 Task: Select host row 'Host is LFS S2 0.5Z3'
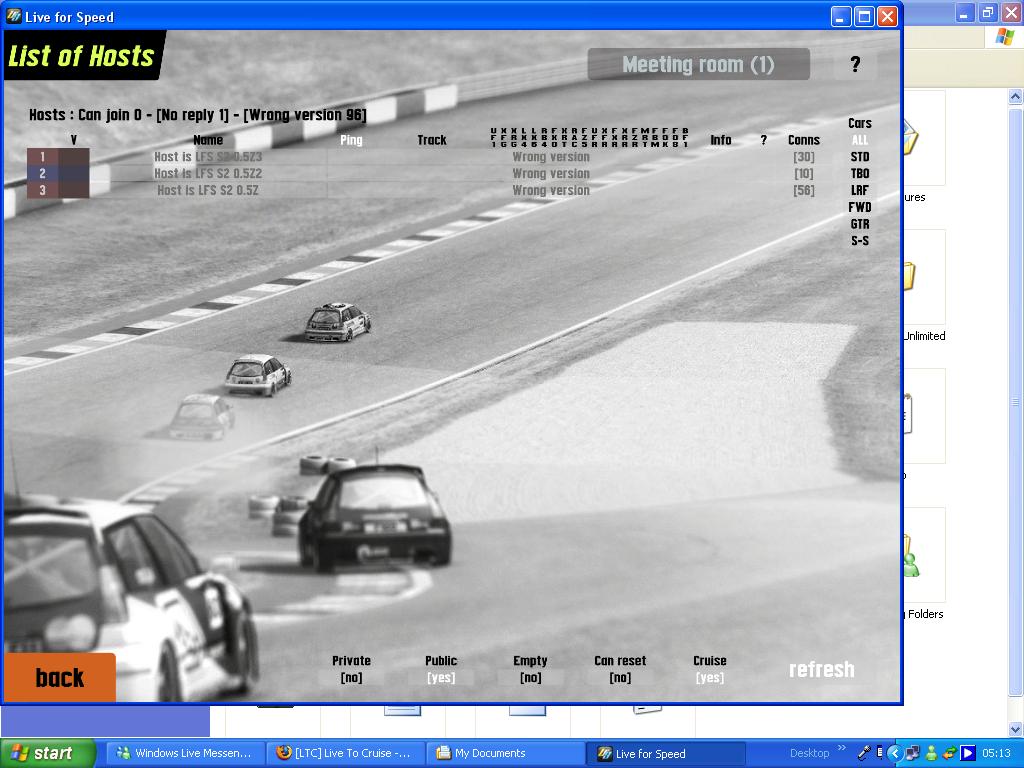[x=208, y=157]
